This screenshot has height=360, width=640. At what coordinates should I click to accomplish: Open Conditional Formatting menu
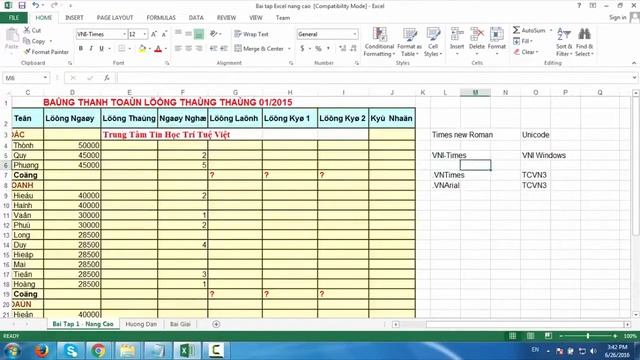[x=379, y=42]
